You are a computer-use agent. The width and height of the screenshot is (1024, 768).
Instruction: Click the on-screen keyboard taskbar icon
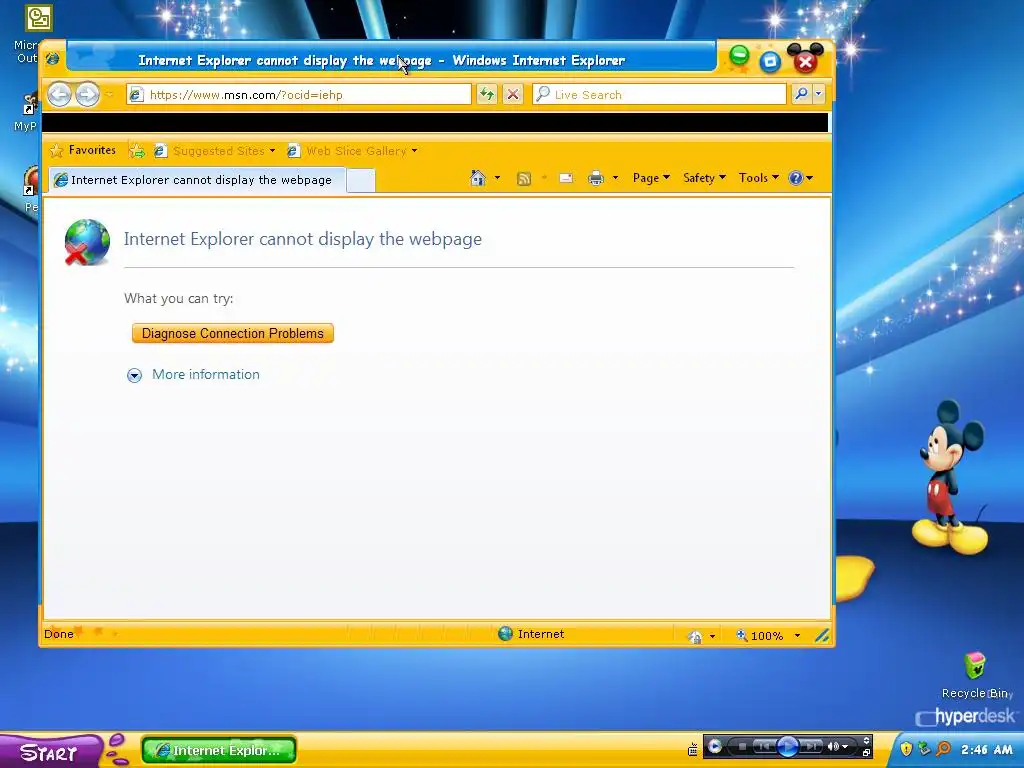693,750
